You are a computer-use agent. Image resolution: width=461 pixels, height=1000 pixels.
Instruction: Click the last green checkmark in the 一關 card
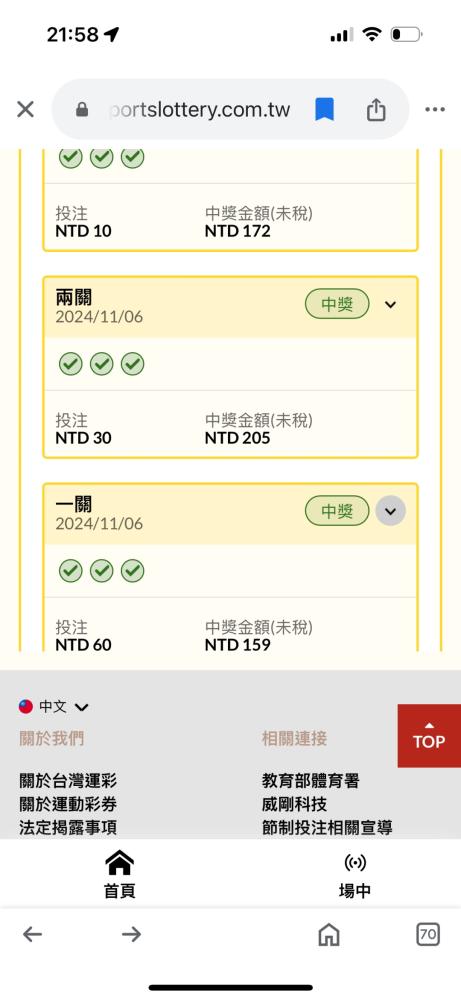[x=133, y=570]
